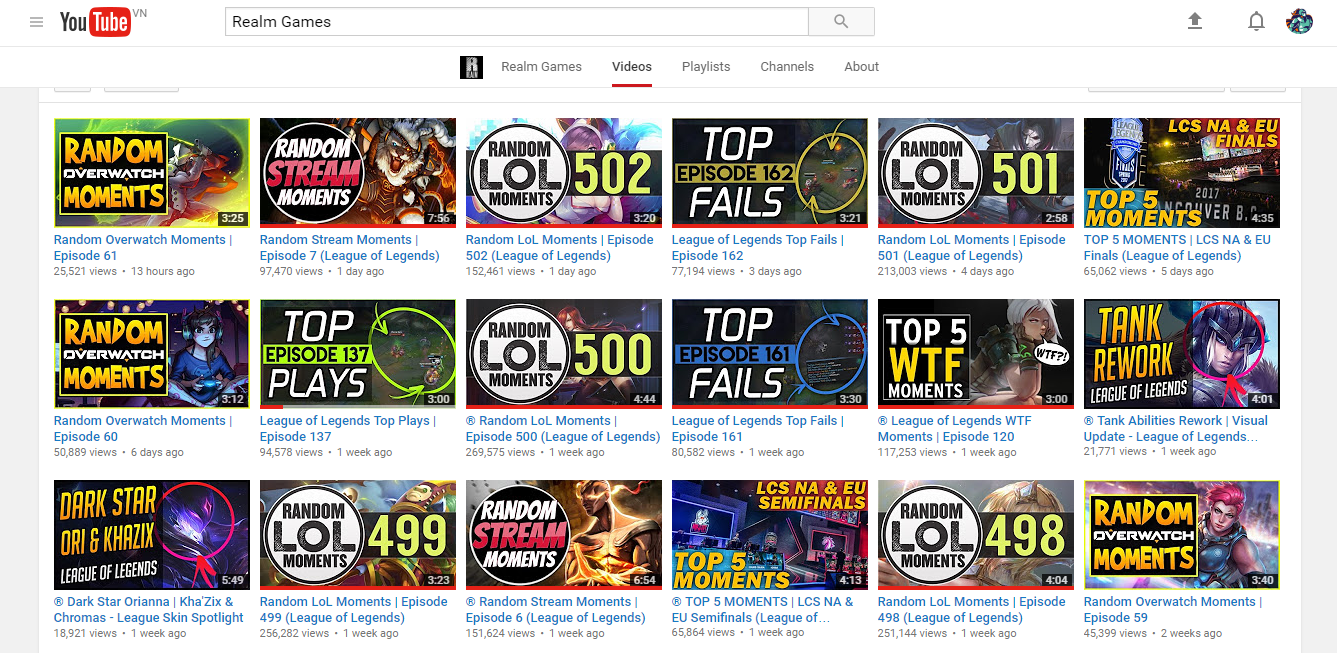Image resolution: width=1341 pixels, height=655 pixels.
Task: Open the hamburger guide menu
Action: pos(37,22)
